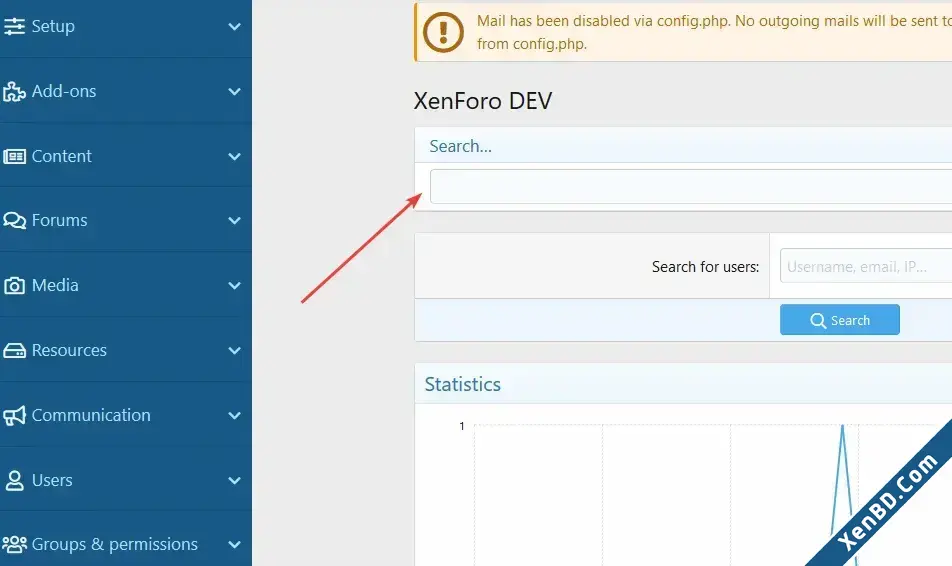The height and width of the screenshot is (566, 952).
Task: Expand the Add-ons section chevron
Action: [234, 92]
